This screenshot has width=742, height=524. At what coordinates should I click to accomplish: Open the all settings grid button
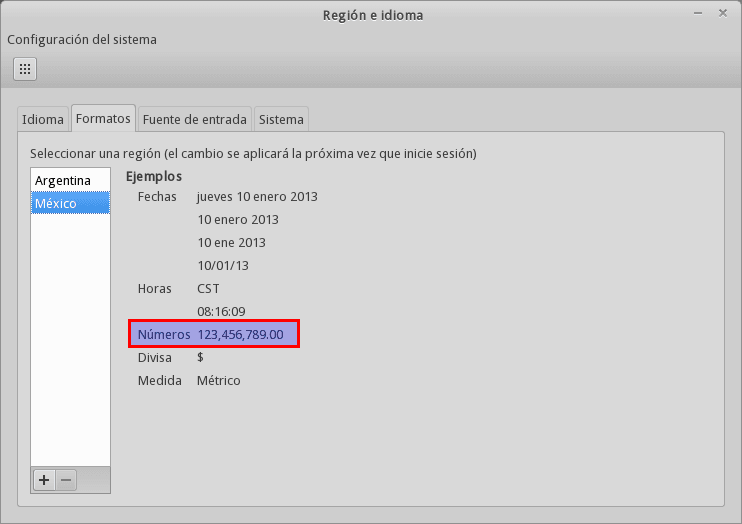[x=25, y=69]
